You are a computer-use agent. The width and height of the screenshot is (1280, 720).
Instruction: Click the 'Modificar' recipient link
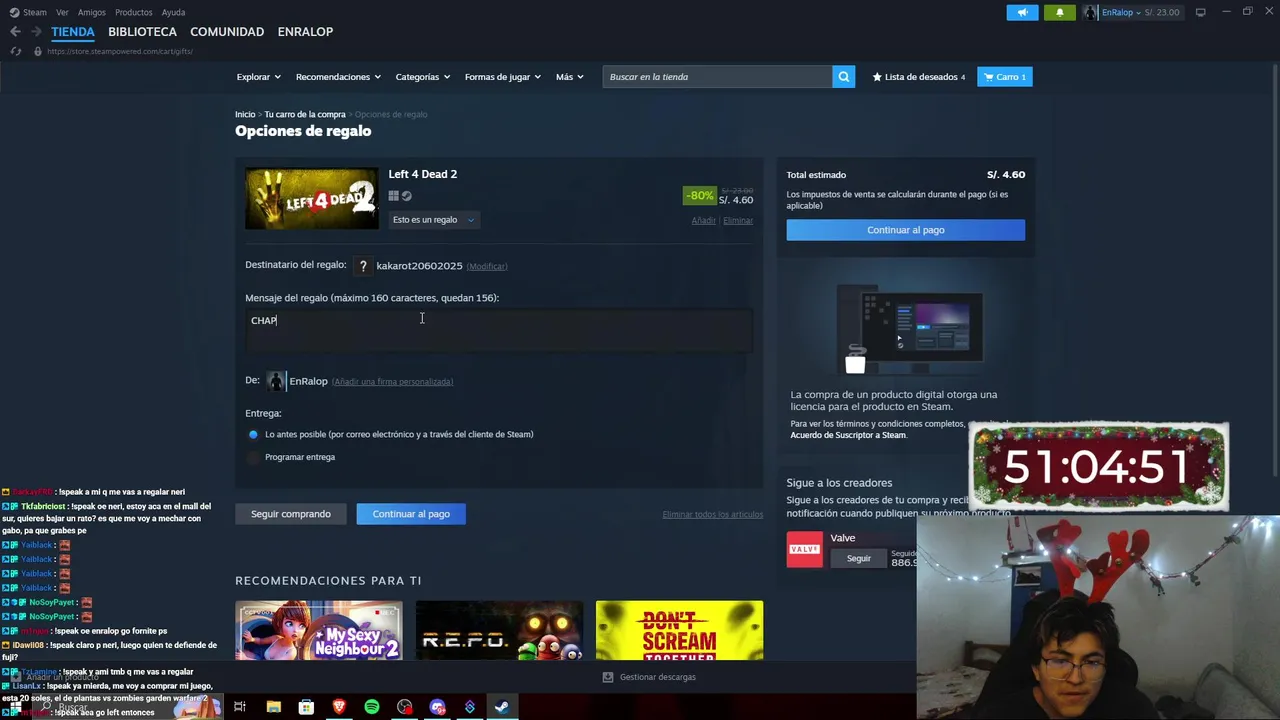[x=487, y=266]
